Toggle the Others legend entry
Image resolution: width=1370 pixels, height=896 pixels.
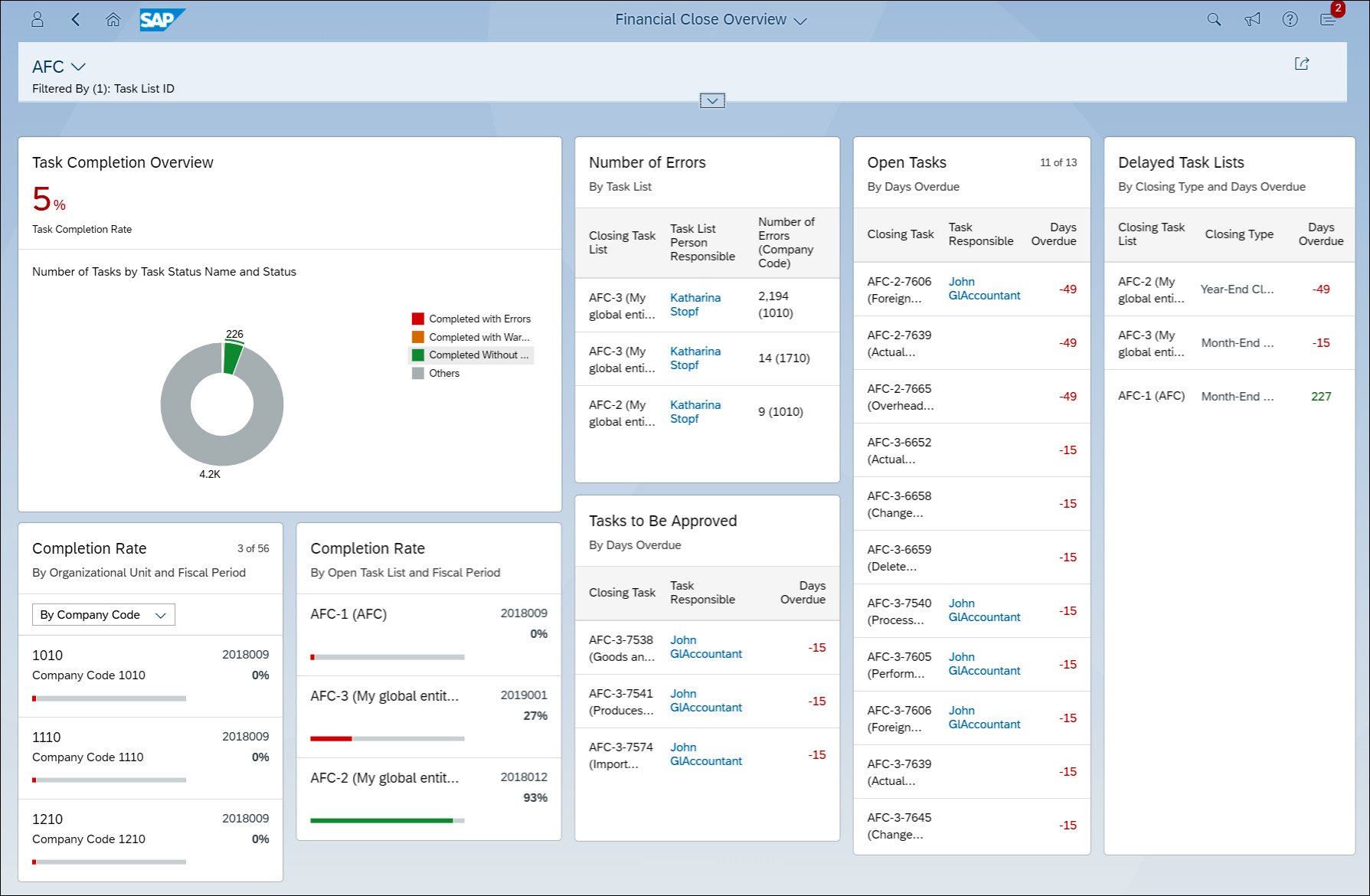(444, 373)
